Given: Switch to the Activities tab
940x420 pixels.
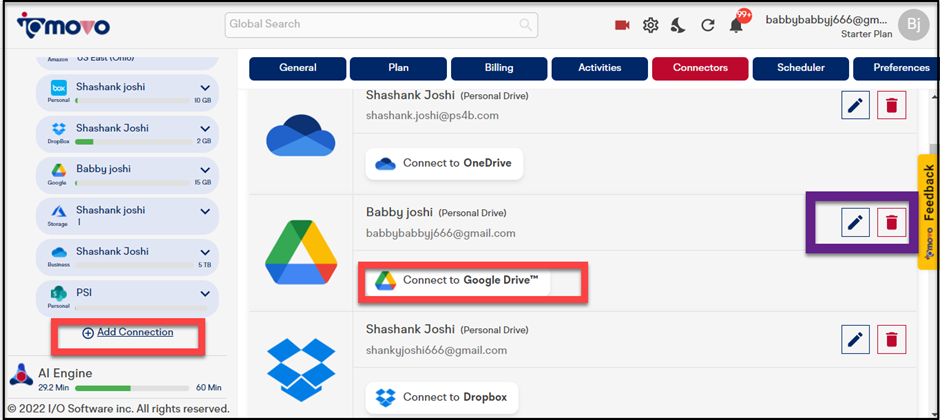Looking at the screenshot, I should pos(600,68).
